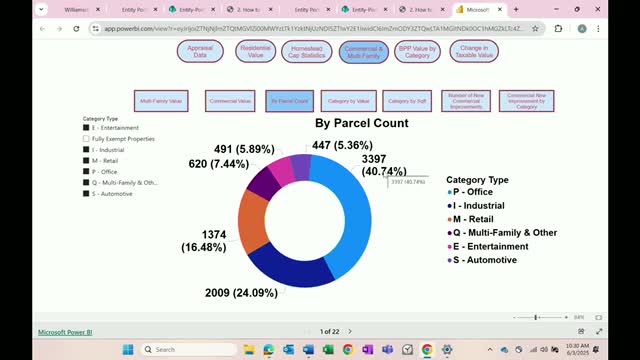Toggle the S - Automotive checkbox
Image resolution: width=640 pixels, height=360 pixels.
[86, 193]
